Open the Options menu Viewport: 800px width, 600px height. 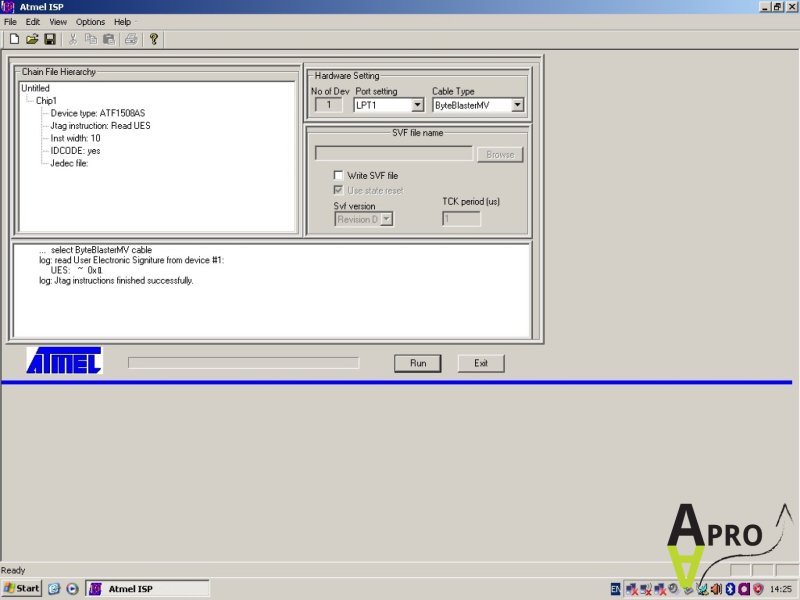click(x=90, y=22)
